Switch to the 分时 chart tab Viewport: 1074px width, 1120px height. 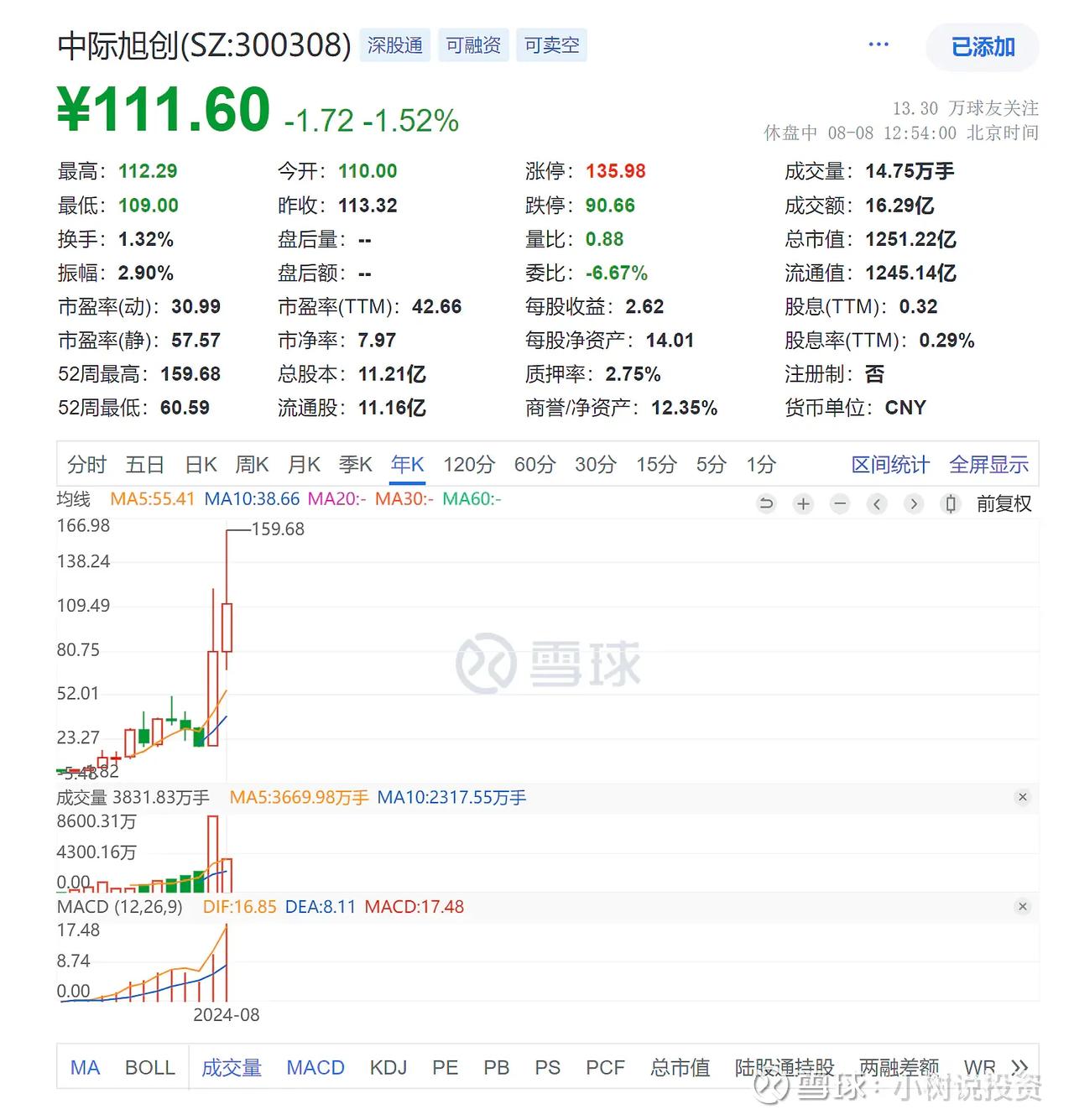tap(87, 465)
